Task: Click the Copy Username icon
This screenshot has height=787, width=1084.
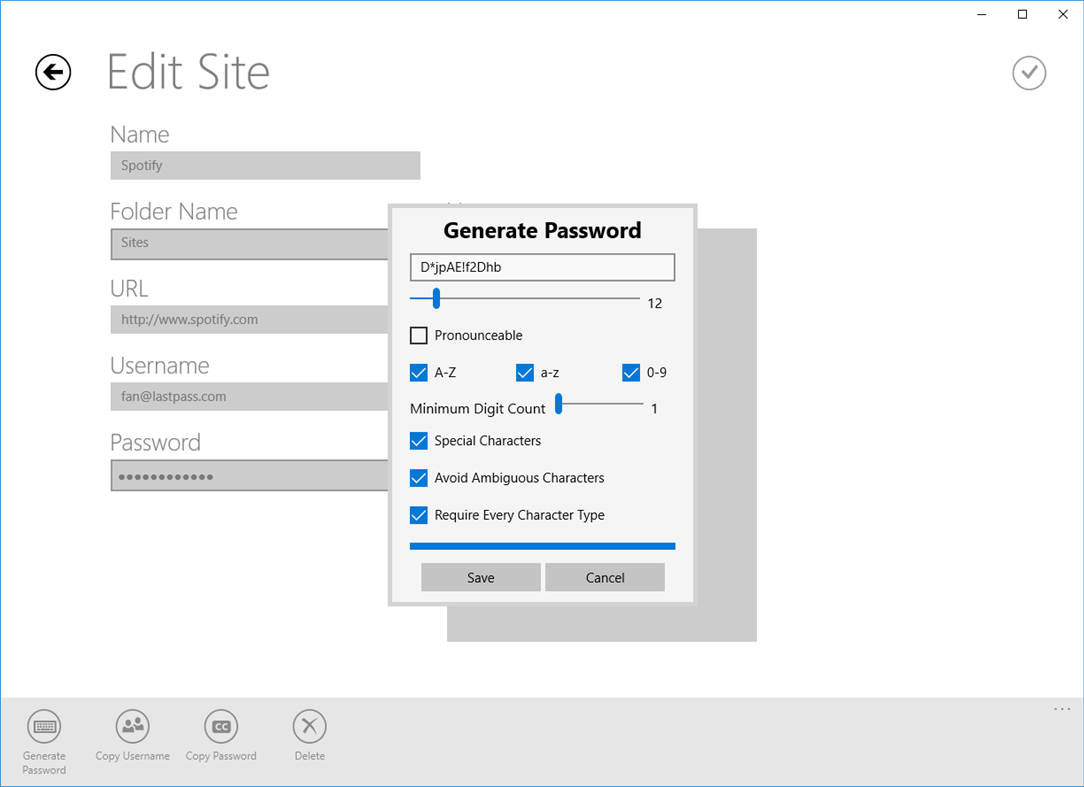Action: tap(132, 727)
